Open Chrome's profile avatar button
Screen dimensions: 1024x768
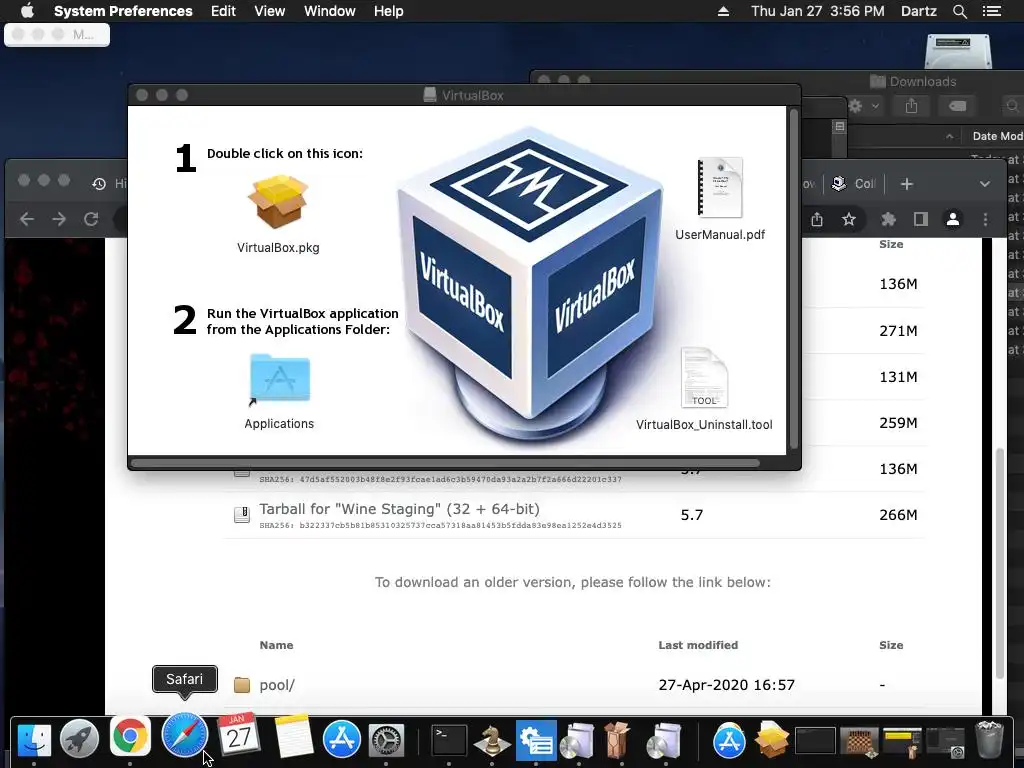tap(953, 219)
